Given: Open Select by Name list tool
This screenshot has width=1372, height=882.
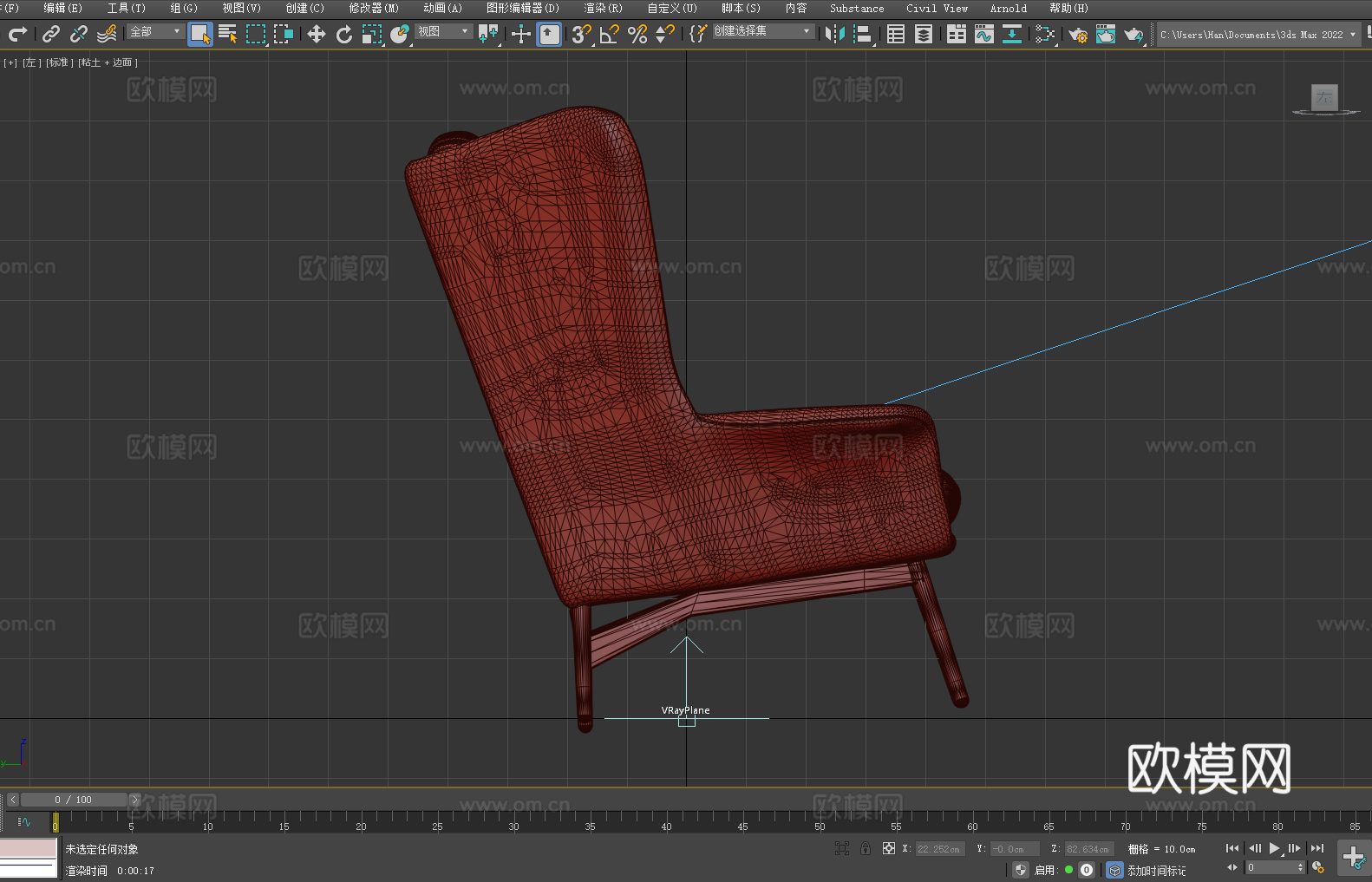Looking at the screenshot, I should pos(228,34).
